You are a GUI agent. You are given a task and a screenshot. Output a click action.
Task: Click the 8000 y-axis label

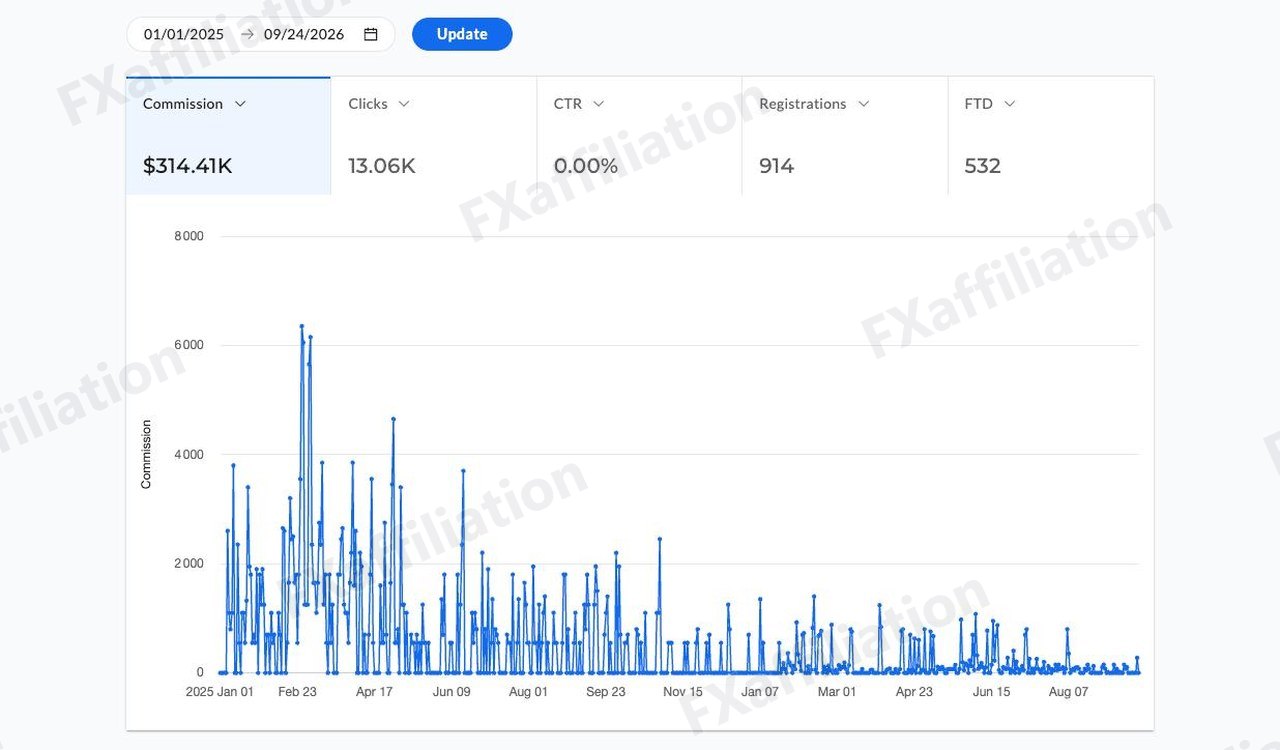pyautogui.click(x=188, y=236)
